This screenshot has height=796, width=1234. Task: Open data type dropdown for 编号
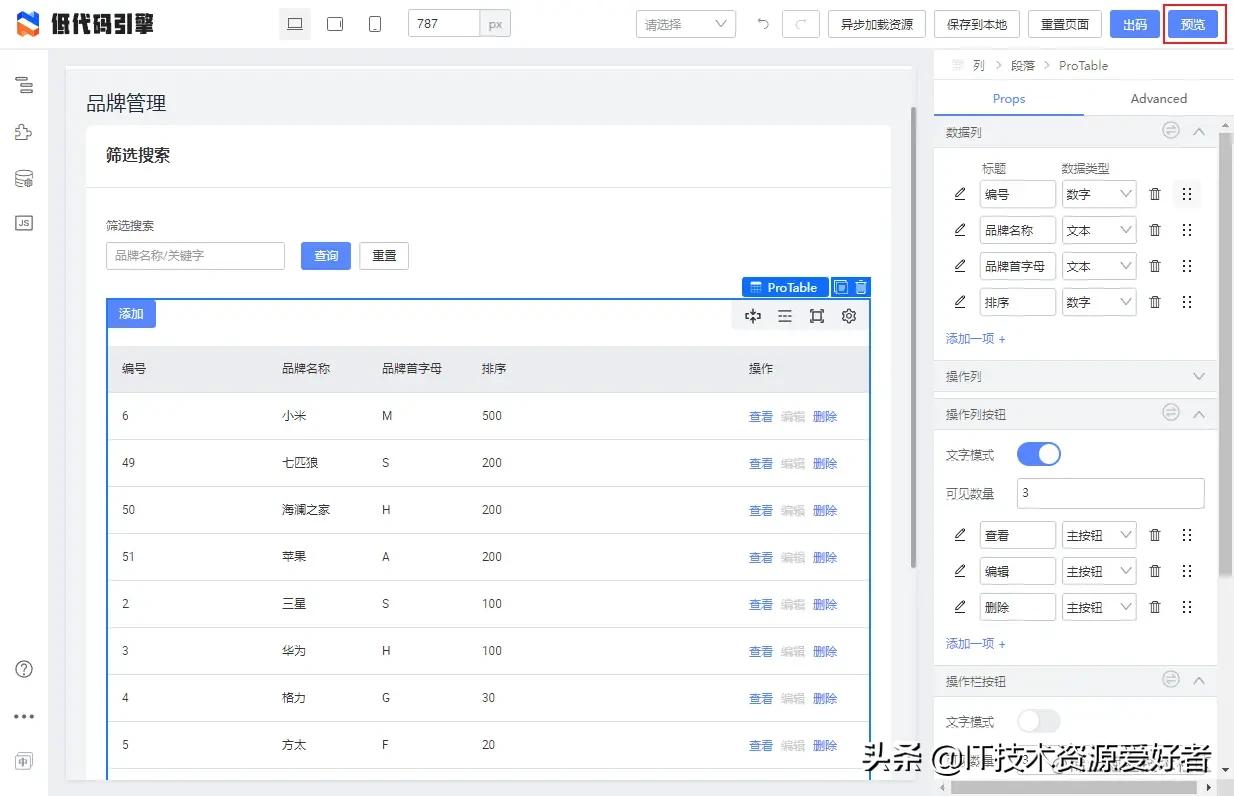pos(1099,194)
